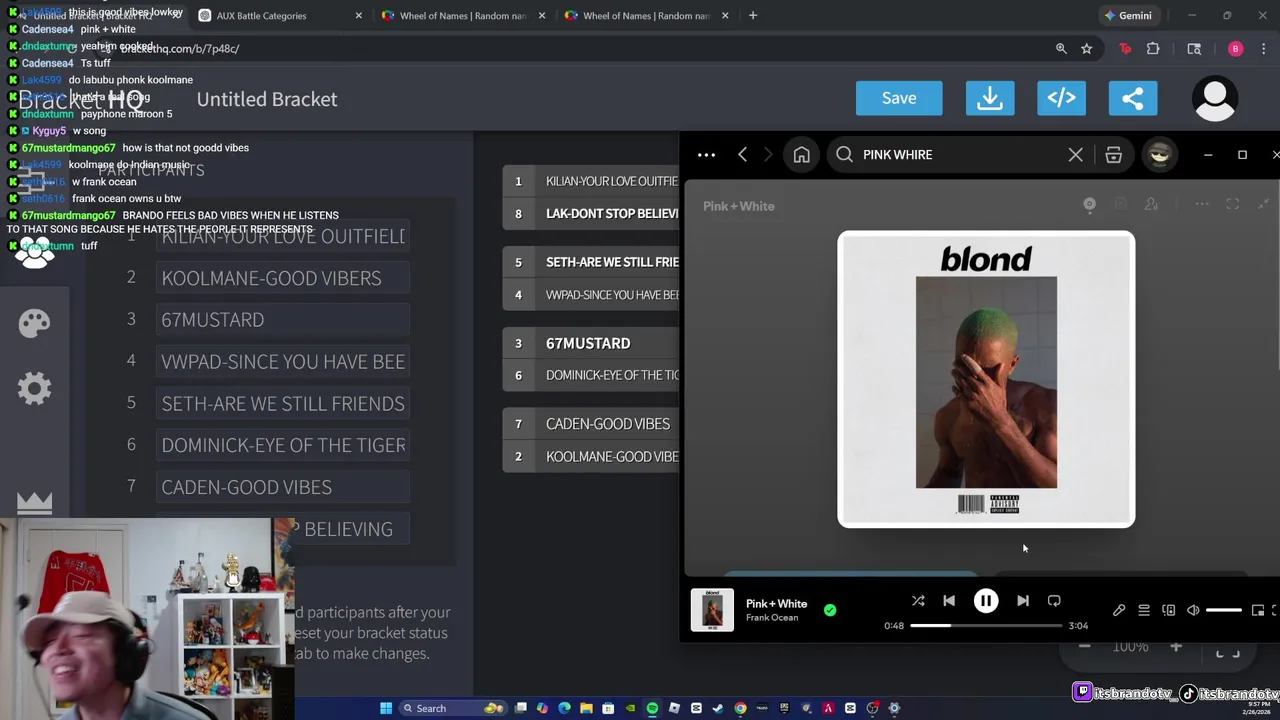
Task: Adjust the Spotify volume slider
Action: coord(1224,610)
